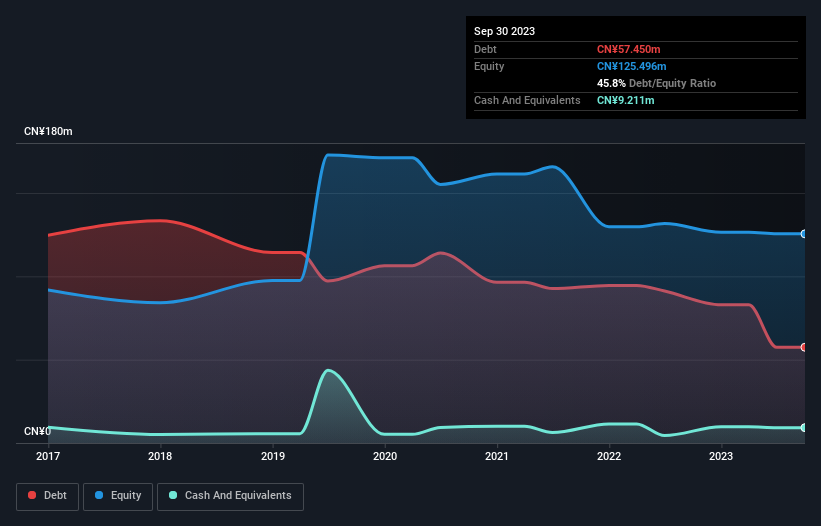
Task: Click Cash And Equivalents label in tooltip
Action: tap(527, 100)
